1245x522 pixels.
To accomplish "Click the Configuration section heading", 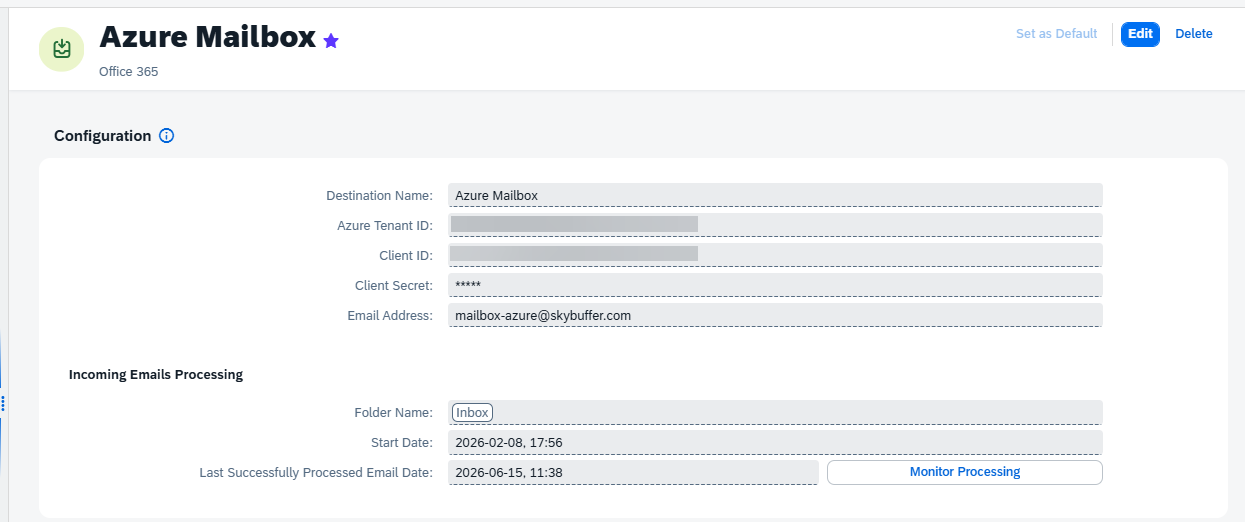I will [103, 136].
